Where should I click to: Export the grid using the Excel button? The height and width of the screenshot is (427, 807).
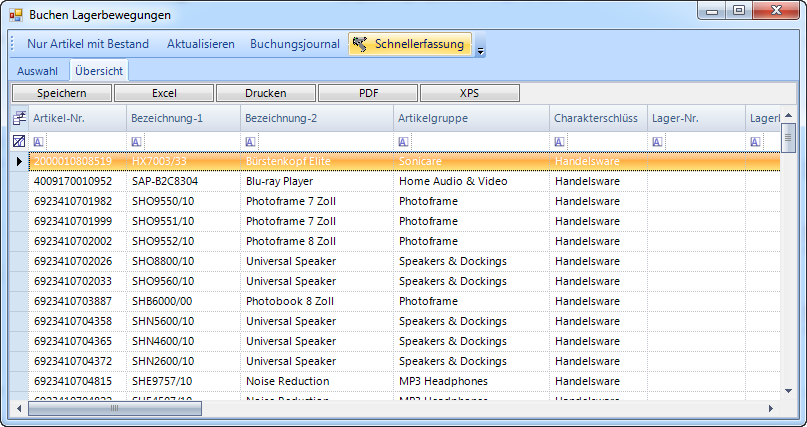click(x=164, y=93)
